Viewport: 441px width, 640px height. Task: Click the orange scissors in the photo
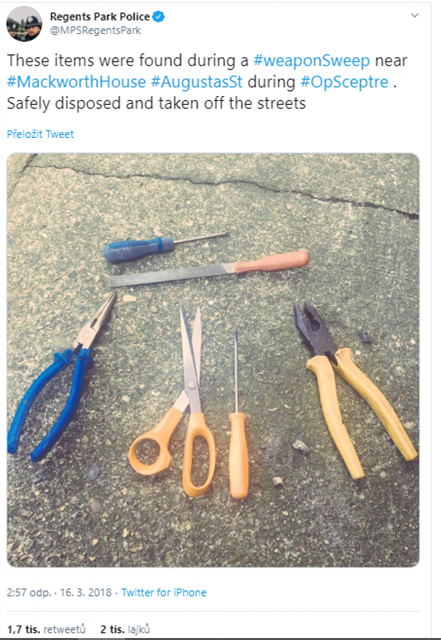tap(176, 408)
